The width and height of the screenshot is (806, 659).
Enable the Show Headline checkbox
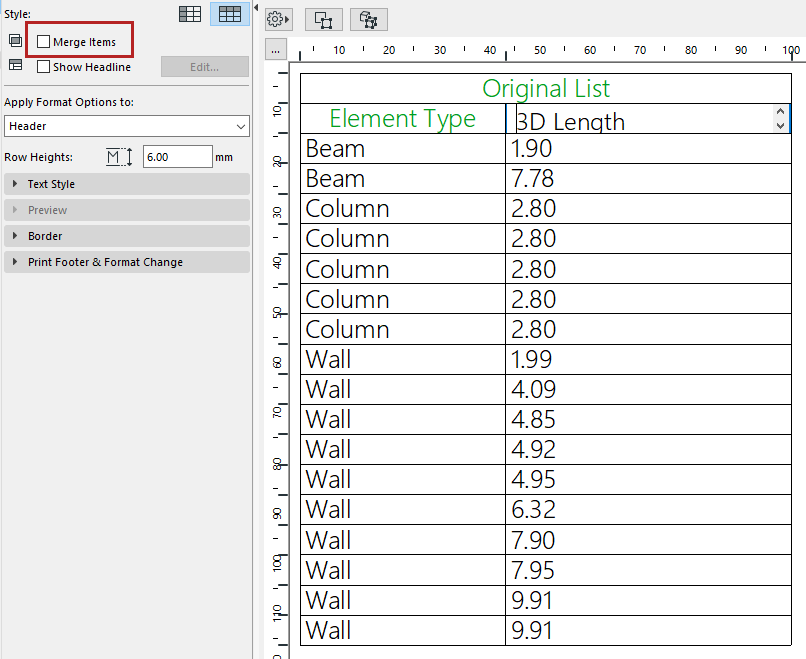click(44, 67)
